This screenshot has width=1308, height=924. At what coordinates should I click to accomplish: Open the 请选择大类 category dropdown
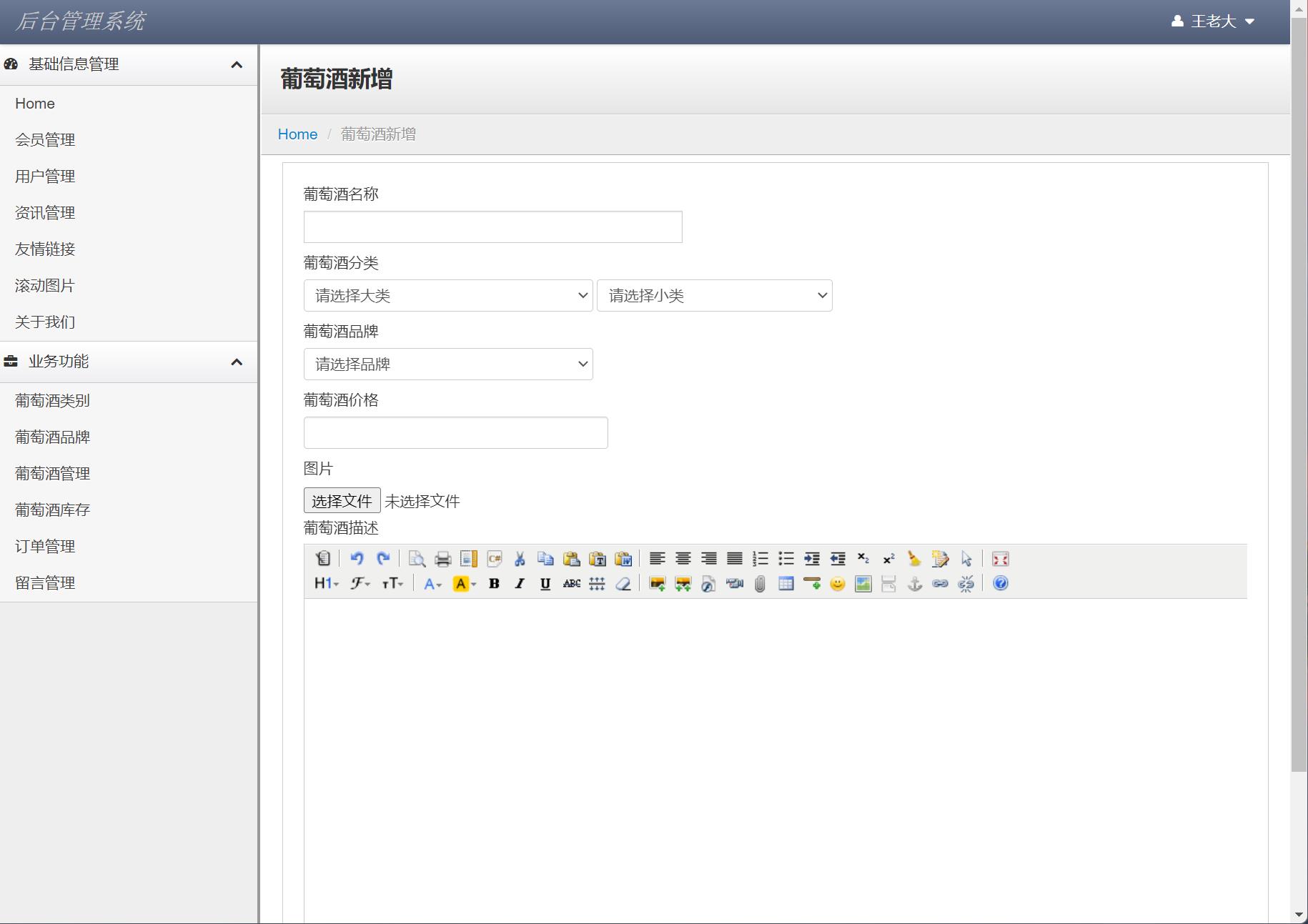click(x=448, y=296)
